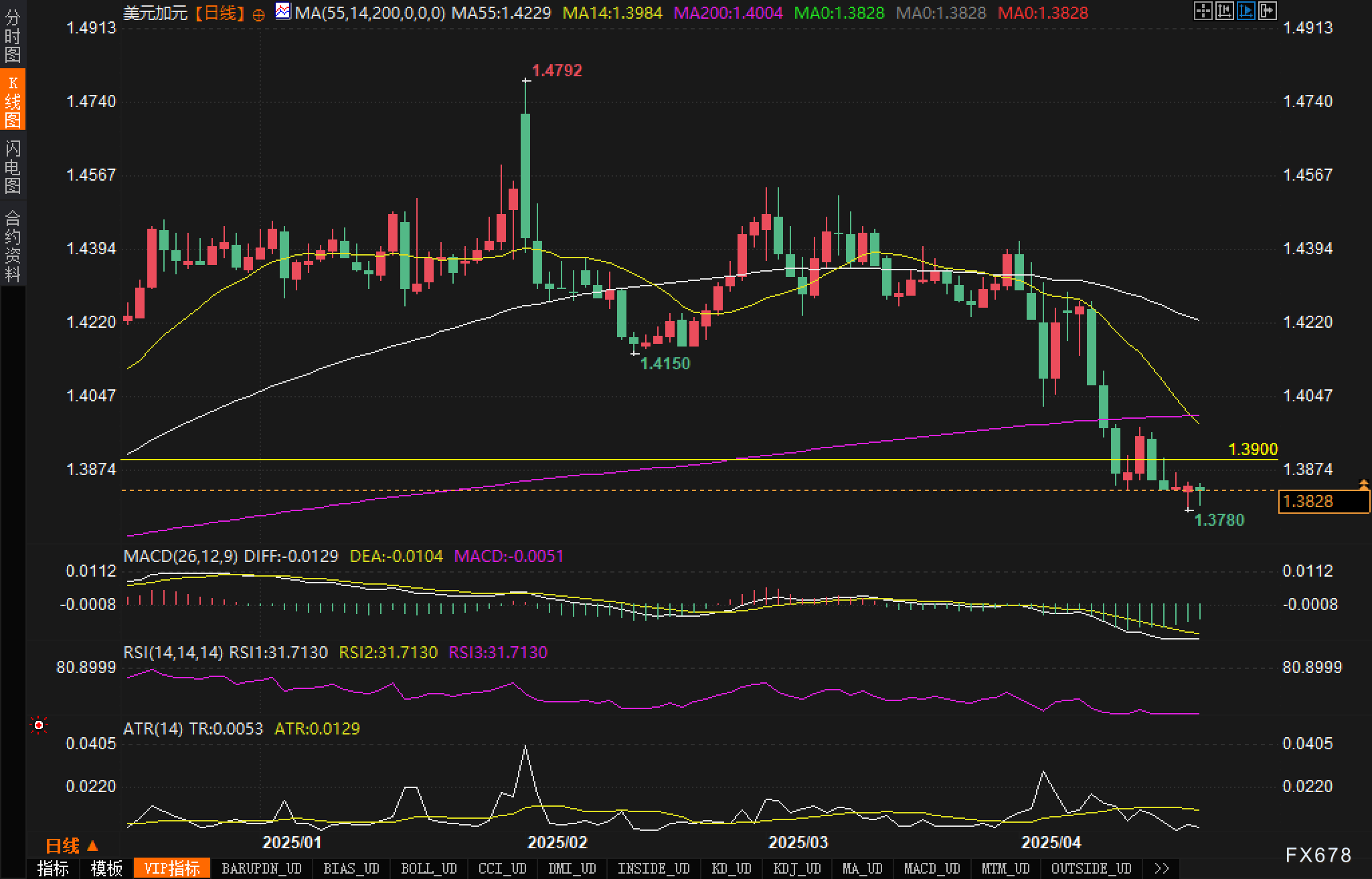Select the K线图 sidebar tab
The image size is (1372, 879).
12,100
